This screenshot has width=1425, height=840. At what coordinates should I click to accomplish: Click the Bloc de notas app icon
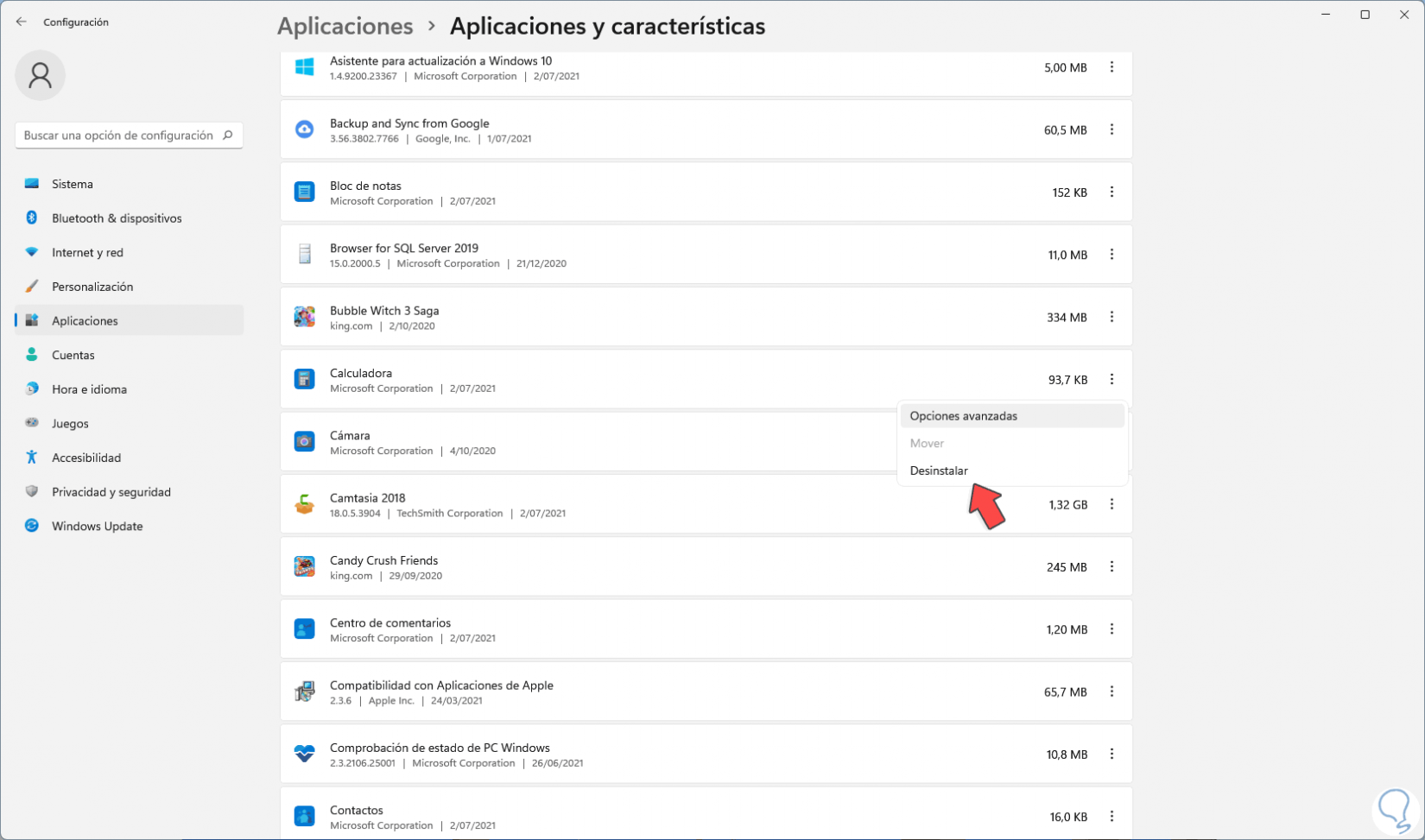click(x=304, y=192)
